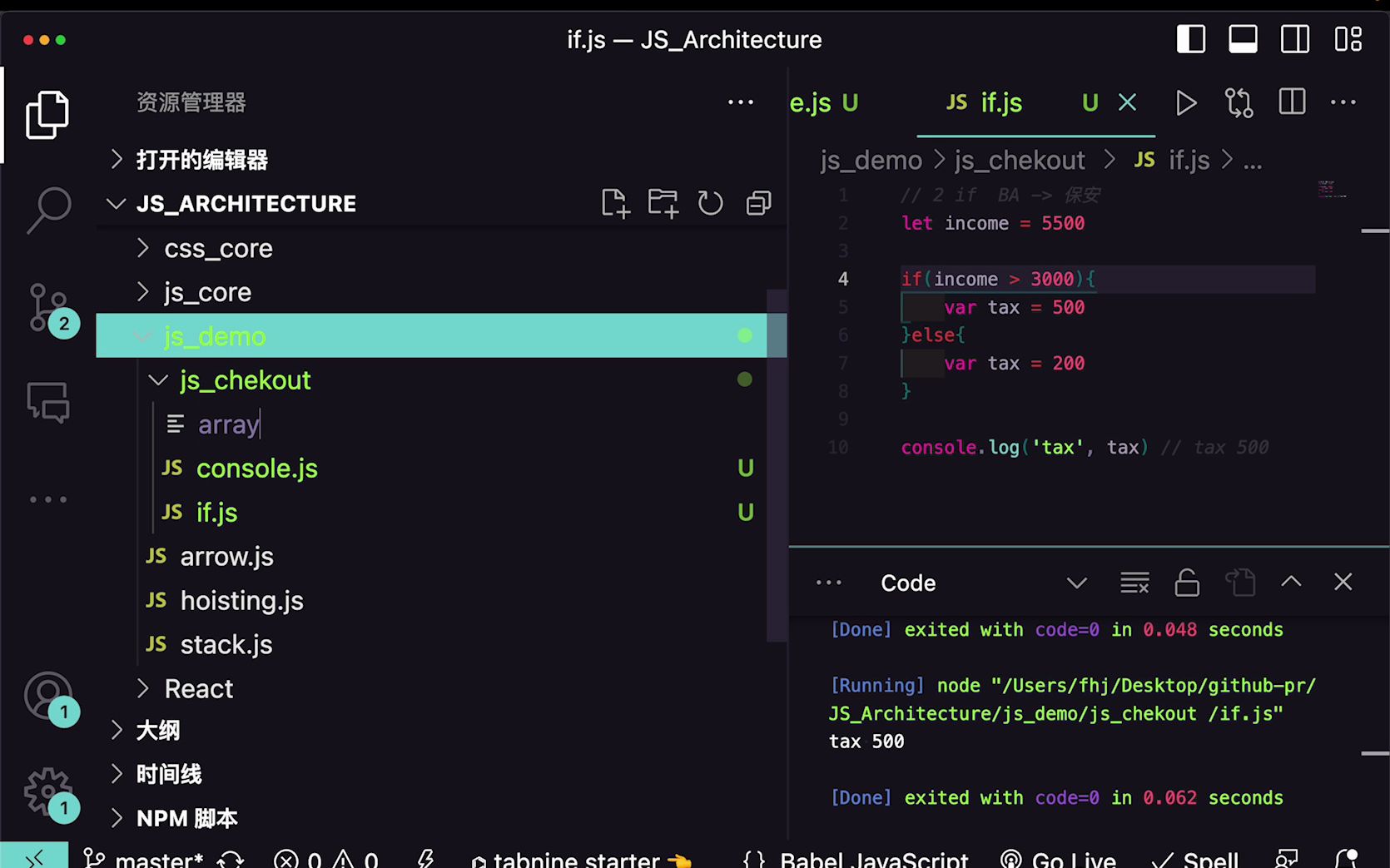Select the array file entry

(228, 424)
